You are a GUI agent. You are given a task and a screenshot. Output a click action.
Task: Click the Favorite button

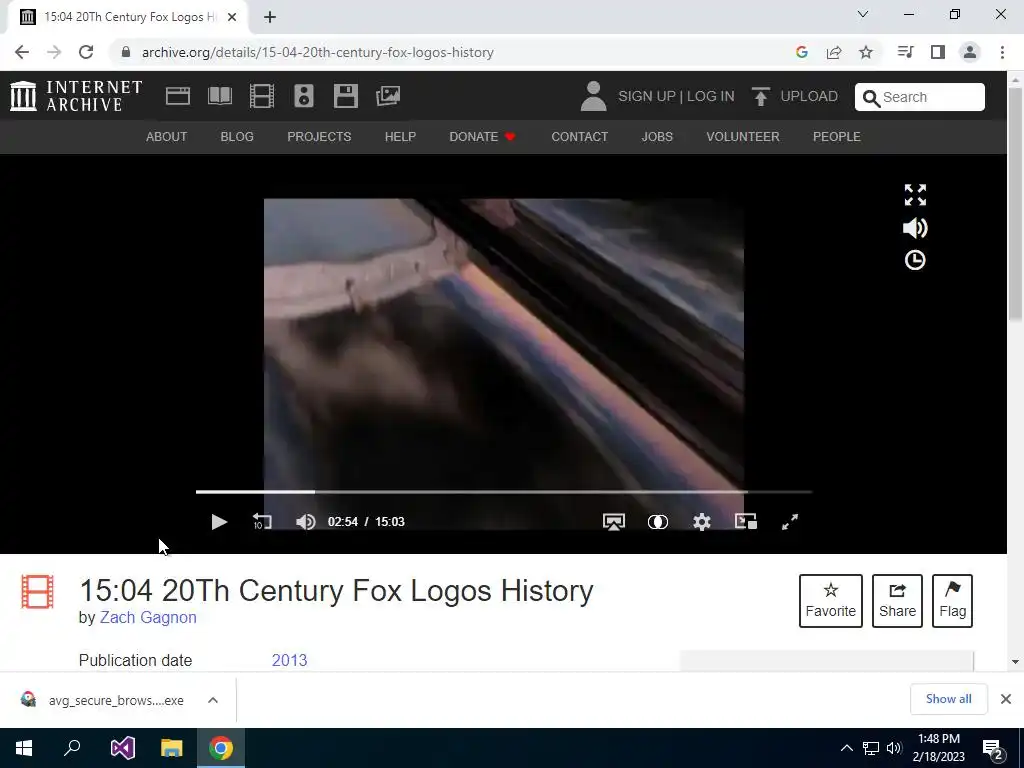point(831,601)
